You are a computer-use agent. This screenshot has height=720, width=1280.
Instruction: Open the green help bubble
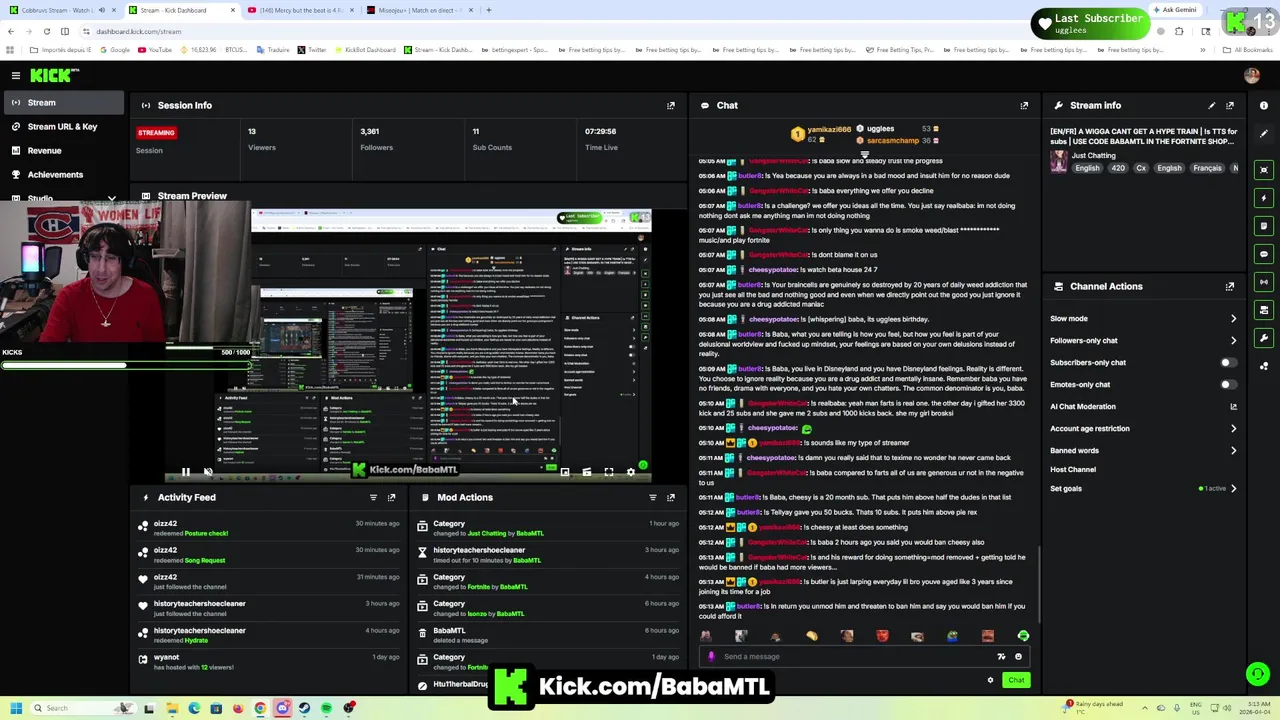[x=1258, y=675]
